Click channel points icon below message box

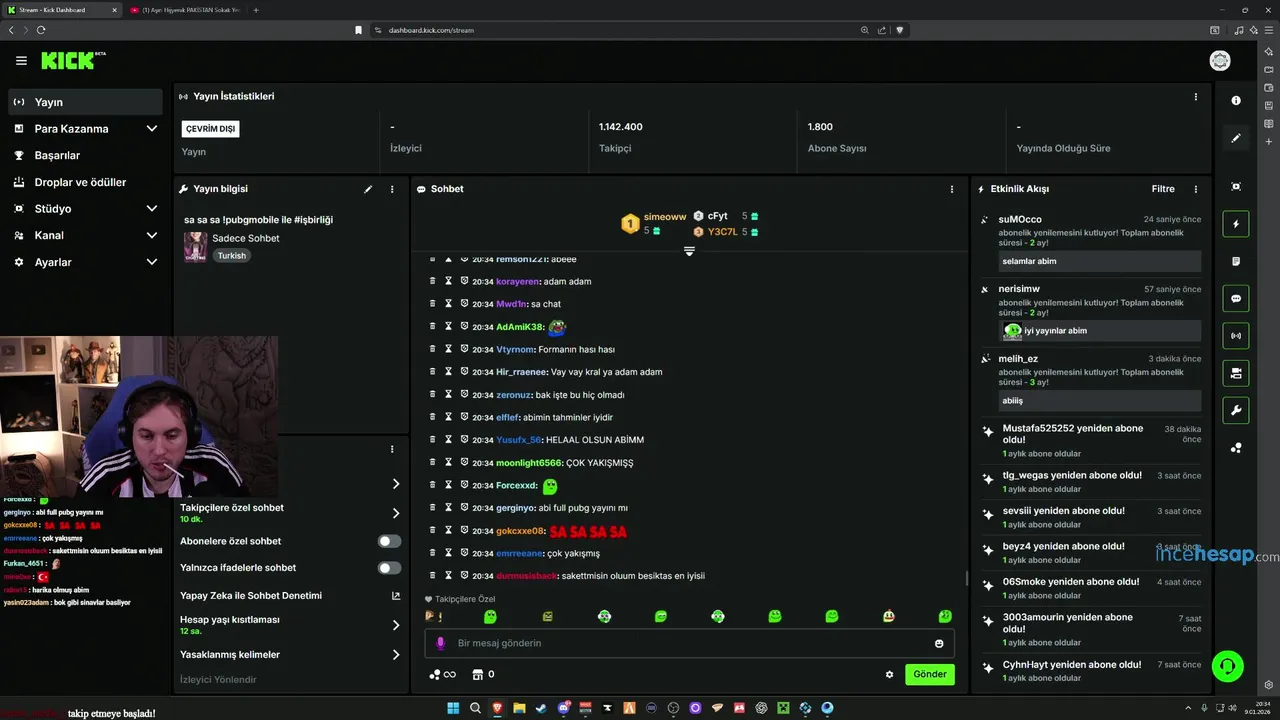tap(435, 674)
